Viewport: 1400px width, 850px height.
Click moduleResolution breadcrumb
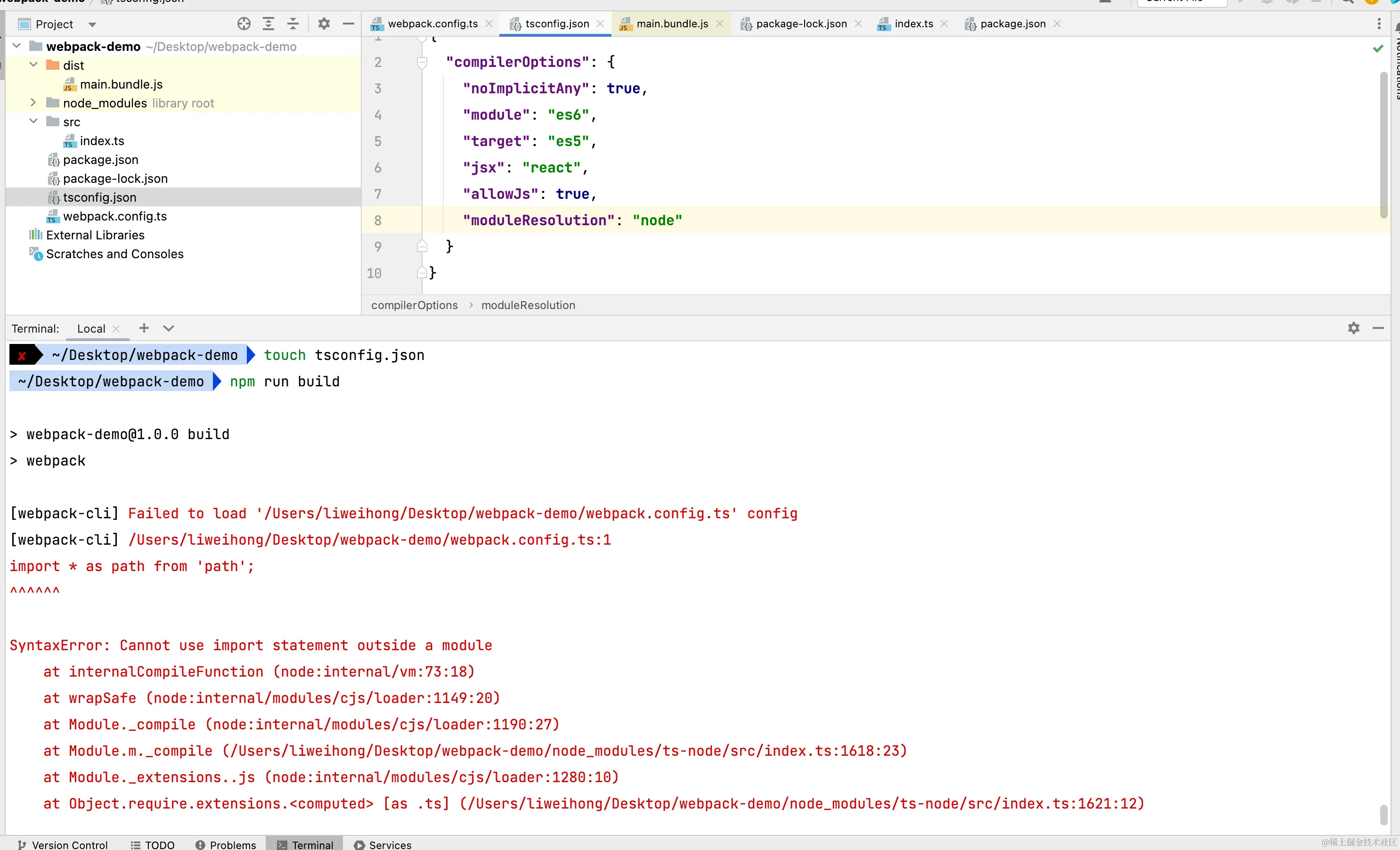coord(528,305)
